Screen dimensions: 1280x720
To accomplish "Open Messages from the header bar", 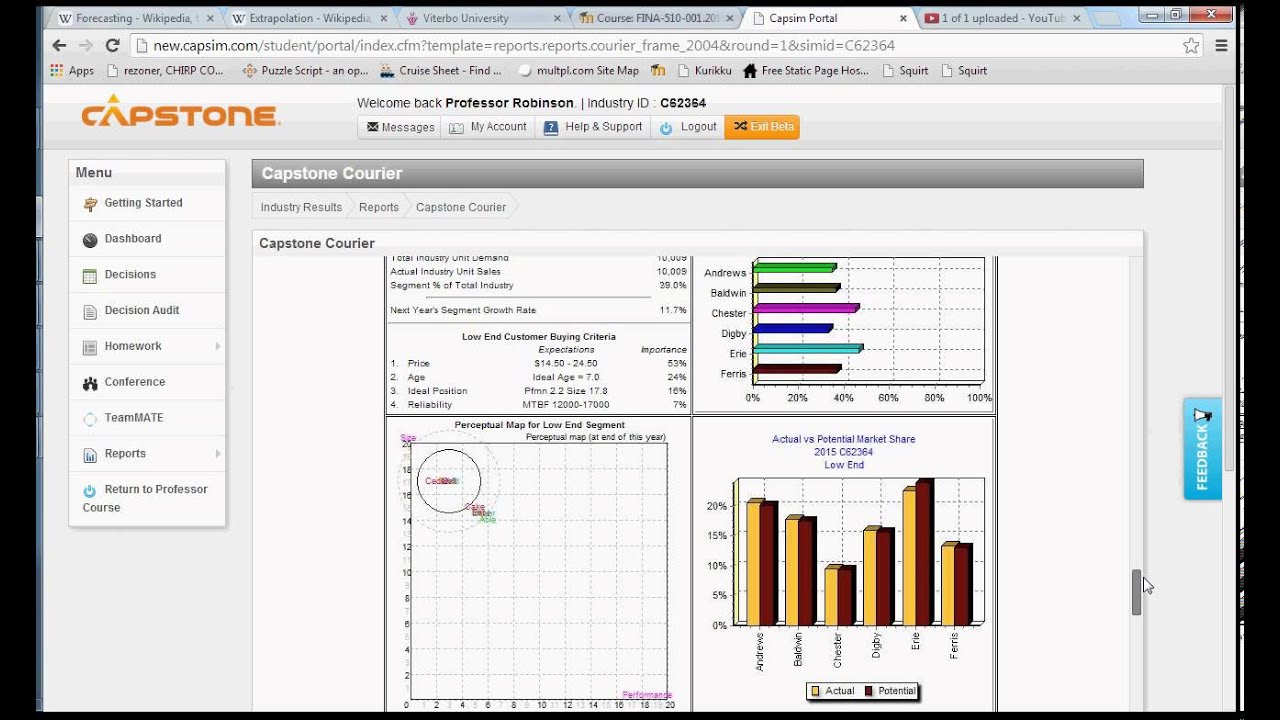I will tap(400, 127).
